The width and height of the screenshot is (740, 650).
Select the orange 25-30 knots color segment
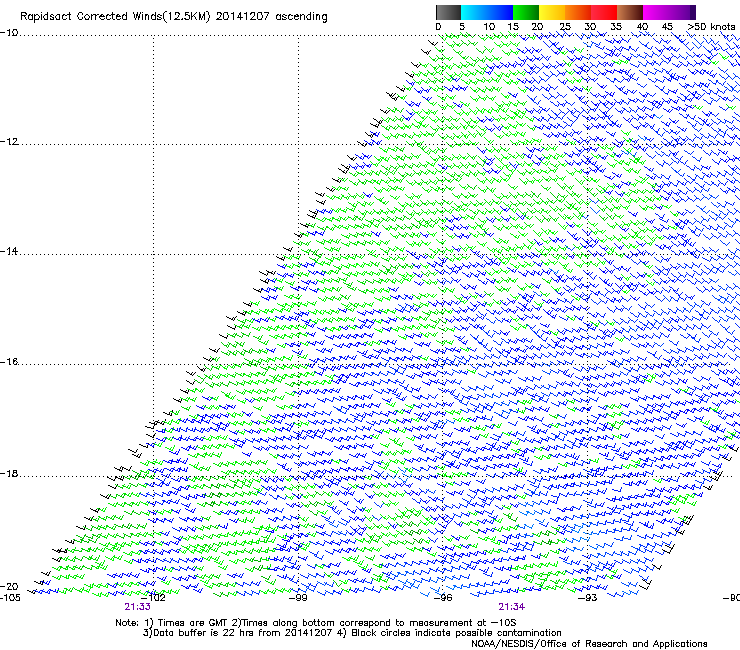click(578, 12)
